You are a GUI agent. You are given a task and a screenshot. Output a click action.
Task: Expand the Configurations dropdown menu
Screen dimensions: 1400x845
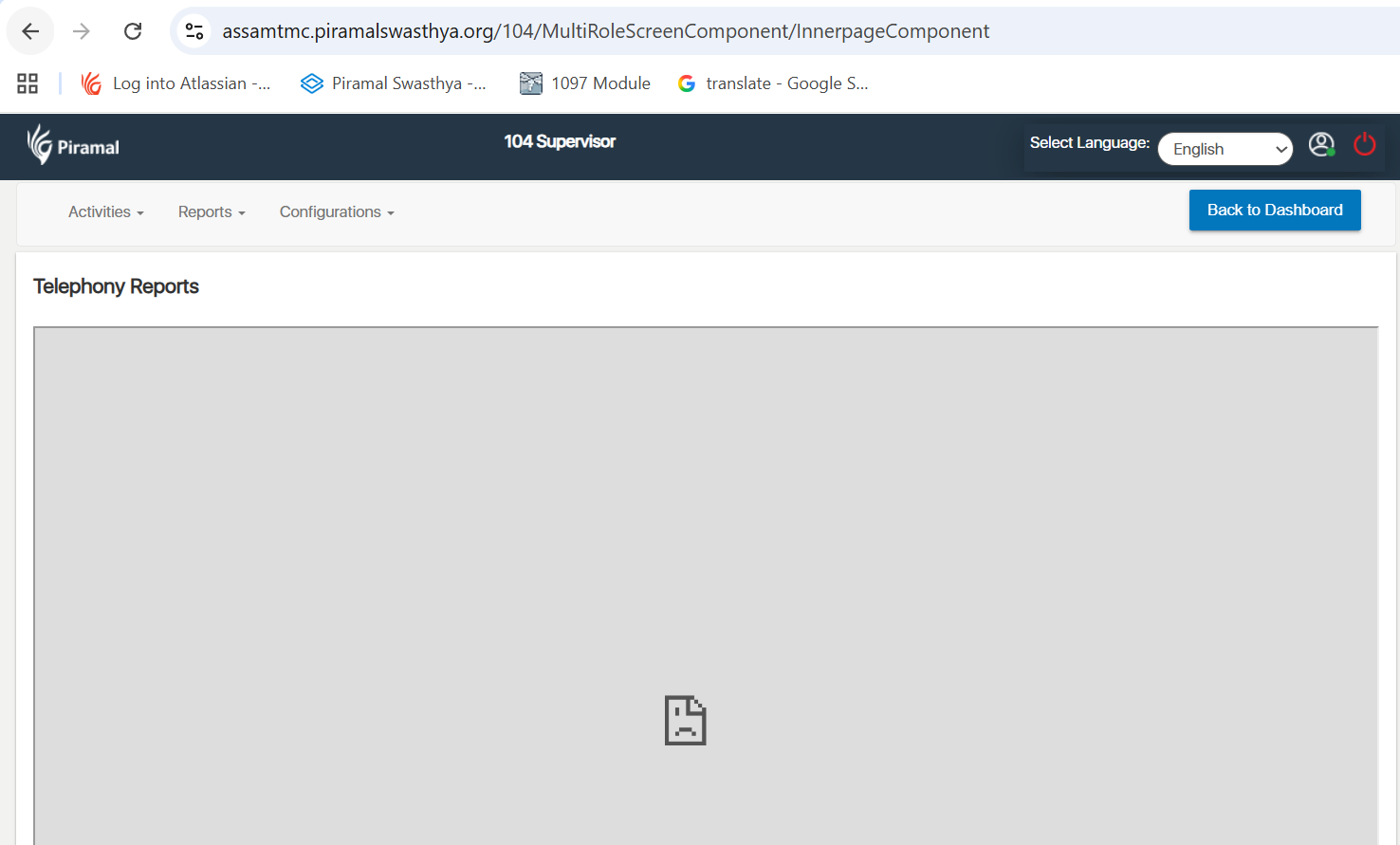coord(336,212)
